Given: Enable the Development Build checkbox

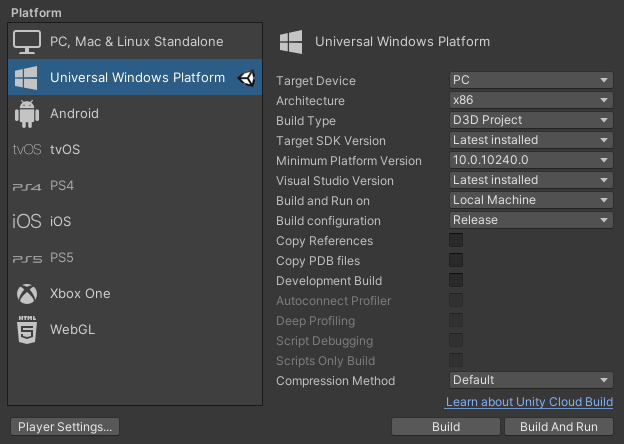Looking at the screenshot, I should 456,281.
